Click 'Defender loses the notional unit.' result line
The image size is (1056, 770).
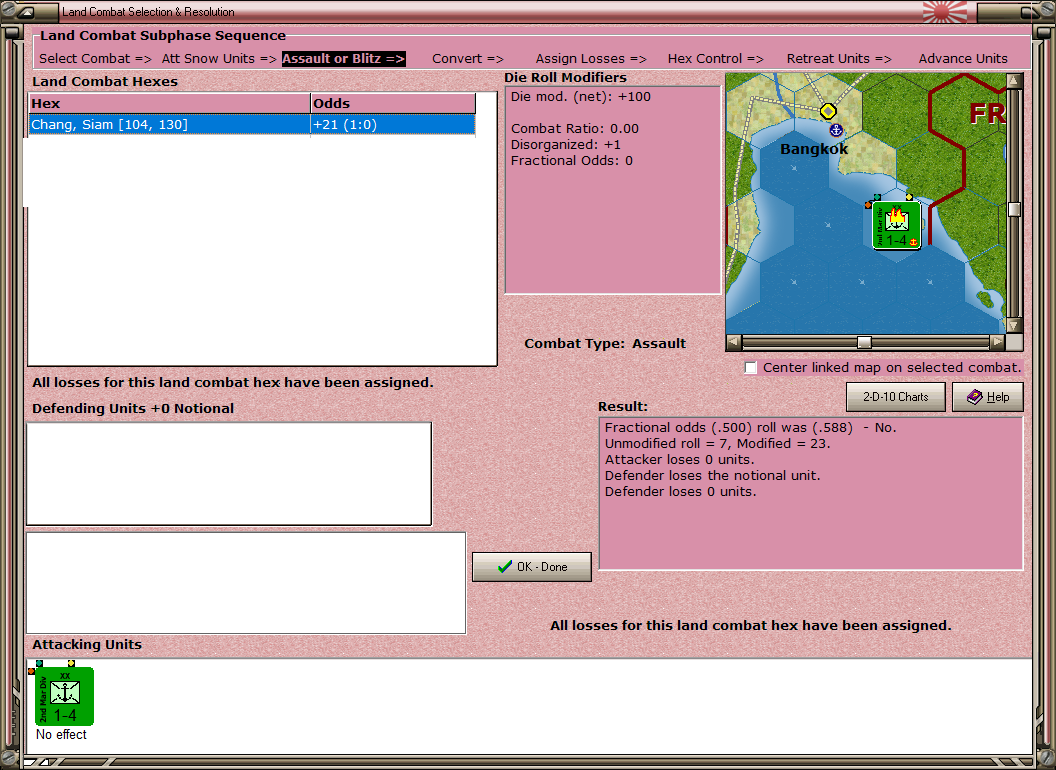712,476
